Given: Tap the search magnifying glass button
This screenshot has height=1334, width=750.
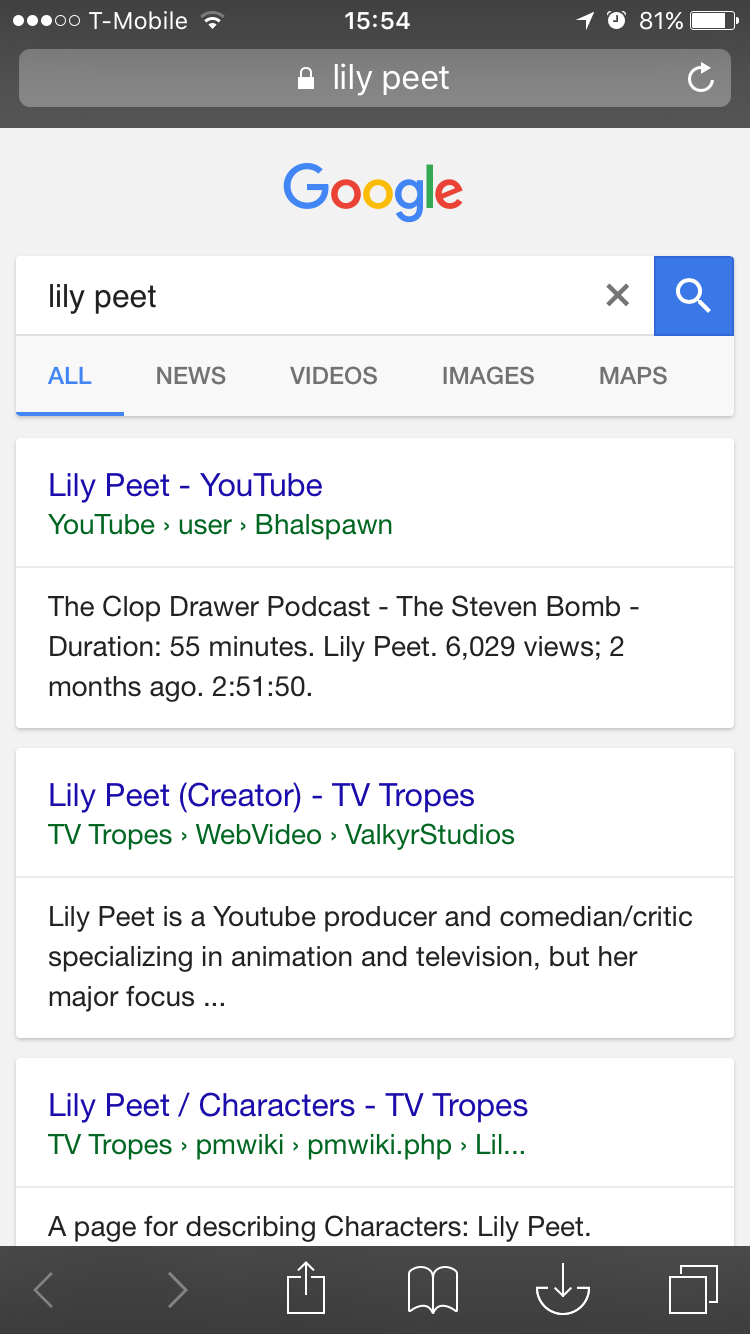Looking at the screenshot, I should (694, 295).
